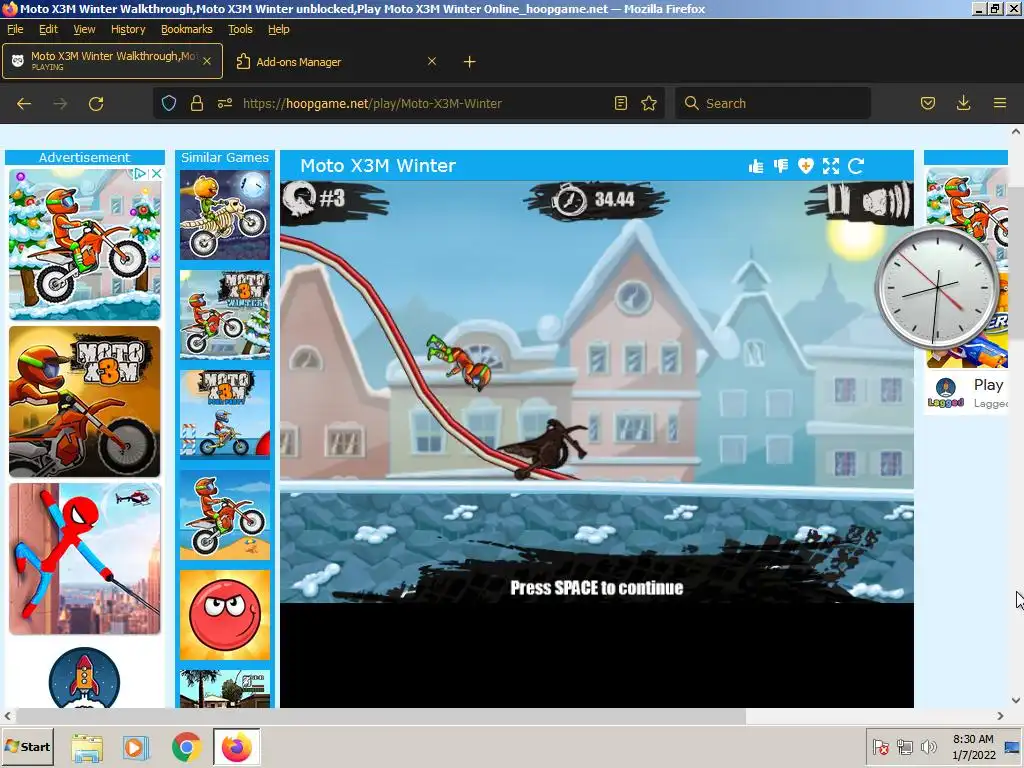Click the horizontal scrollbar left arrow
This screenshot has height=768, width=1024.
[x=7, y=716]
